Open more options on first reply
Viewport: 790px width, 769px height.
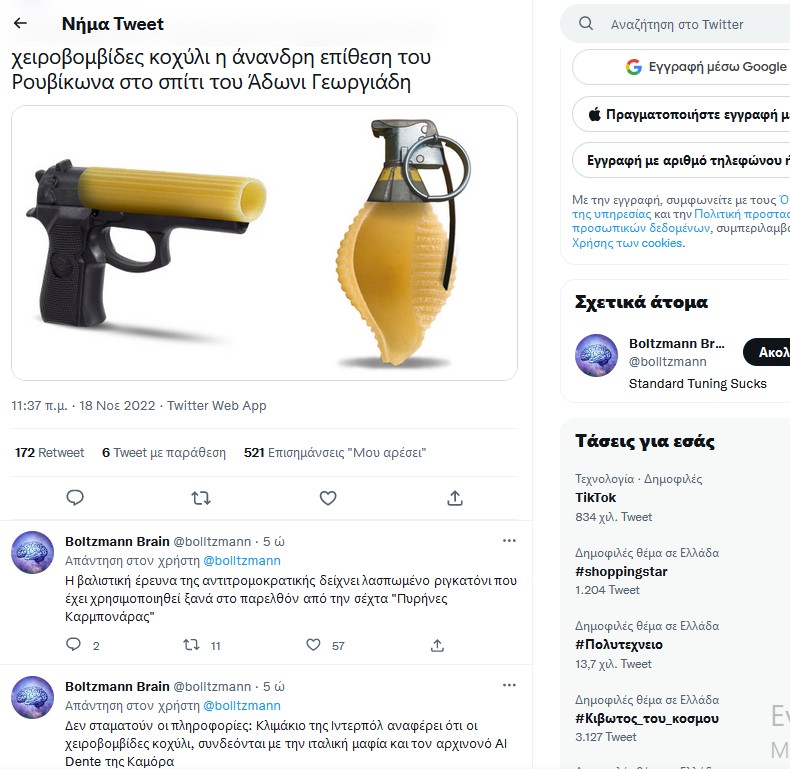pyautogui.click(x=509, y=541)
